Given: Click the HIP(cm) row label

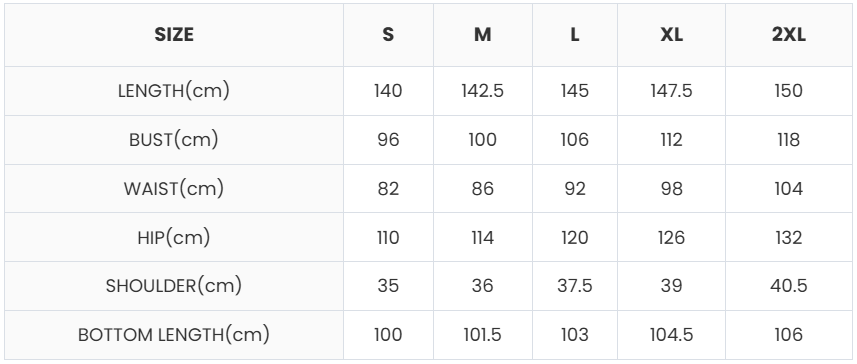Looking at the screenshot, I should point(174,237).
